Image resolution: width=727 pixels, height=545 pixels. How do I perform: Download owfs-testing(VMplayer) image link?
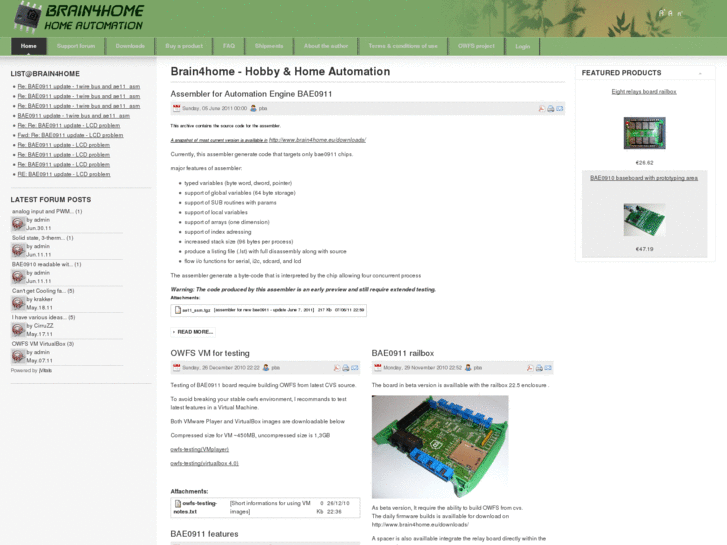click(200, 449)
